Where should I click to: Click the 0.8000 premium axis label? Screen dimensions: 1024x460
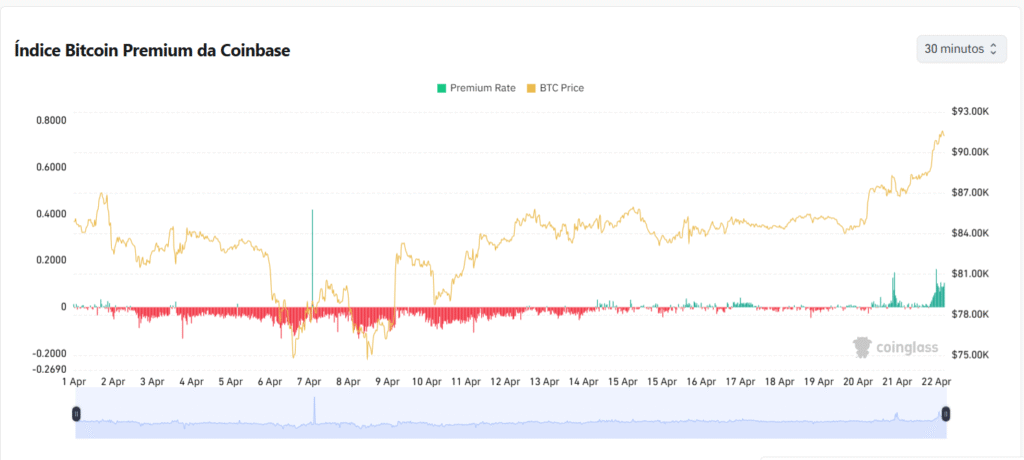tap(51, 120)
